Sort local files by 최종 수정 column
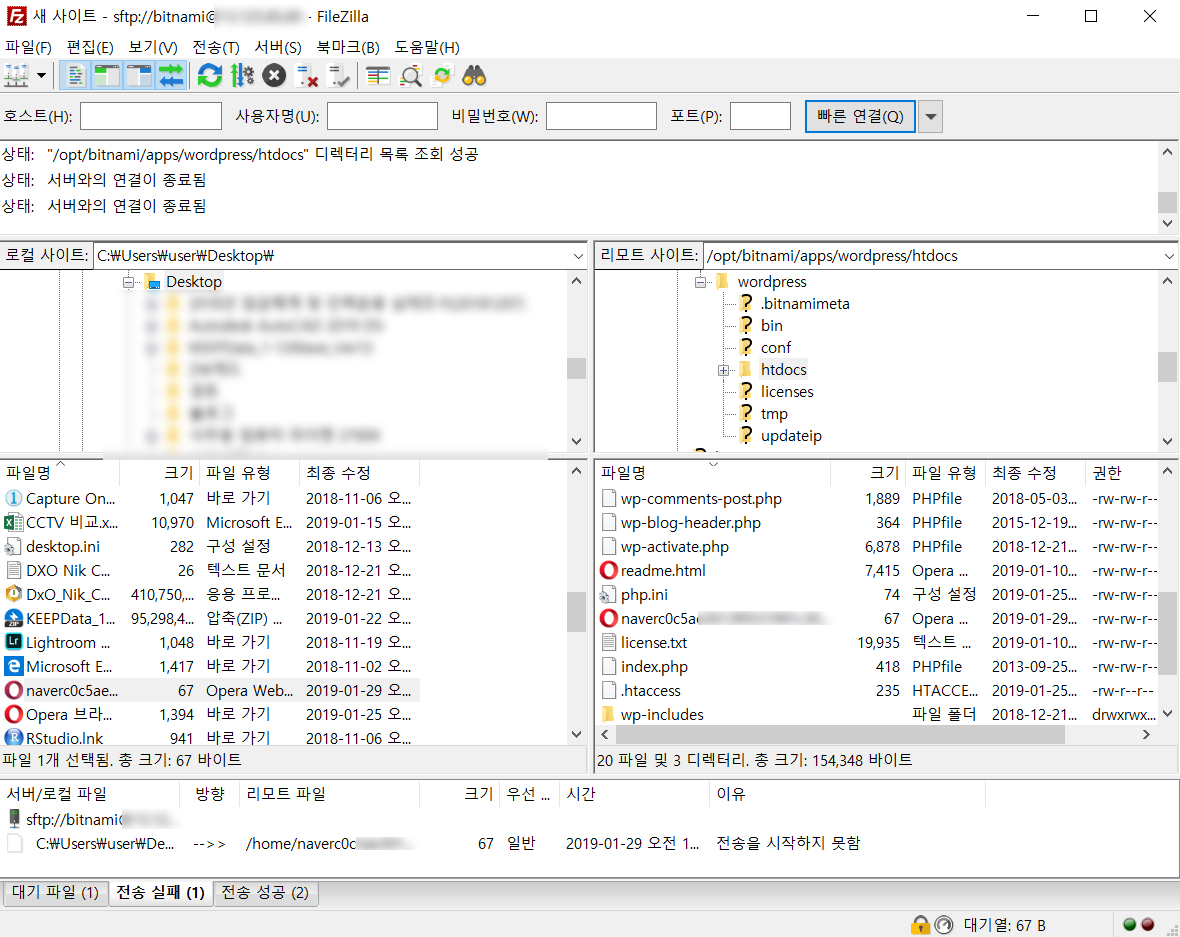The width and height of the screenshot is (1180, 937). pyautogui.click(x=358, y=473)
